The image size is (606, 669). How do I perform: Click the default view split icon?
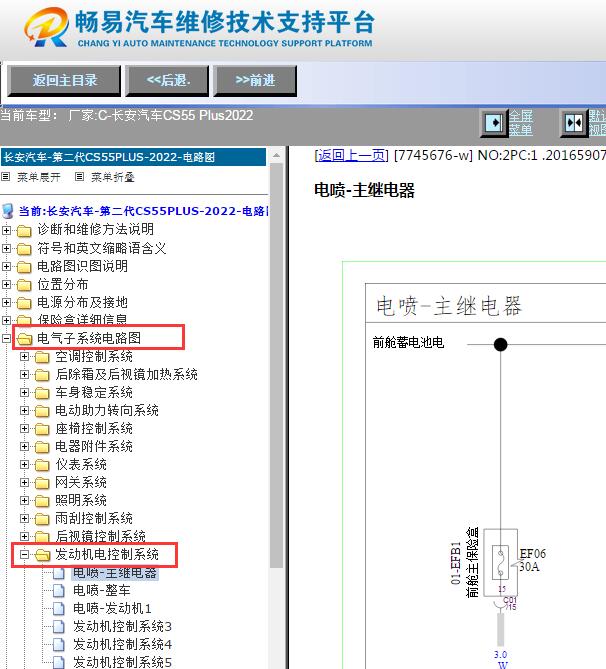click(574, 123)
